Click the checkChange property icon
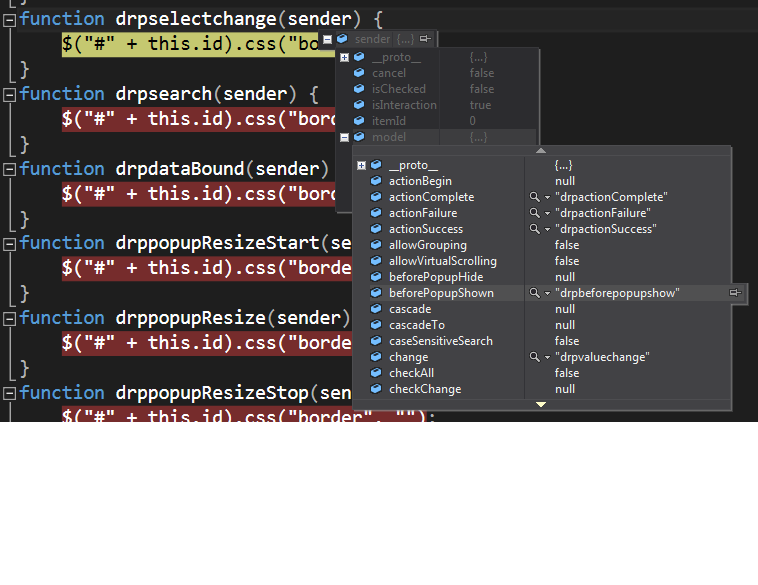The height and width of the screenshot is (585, 758). pos(376,388)
